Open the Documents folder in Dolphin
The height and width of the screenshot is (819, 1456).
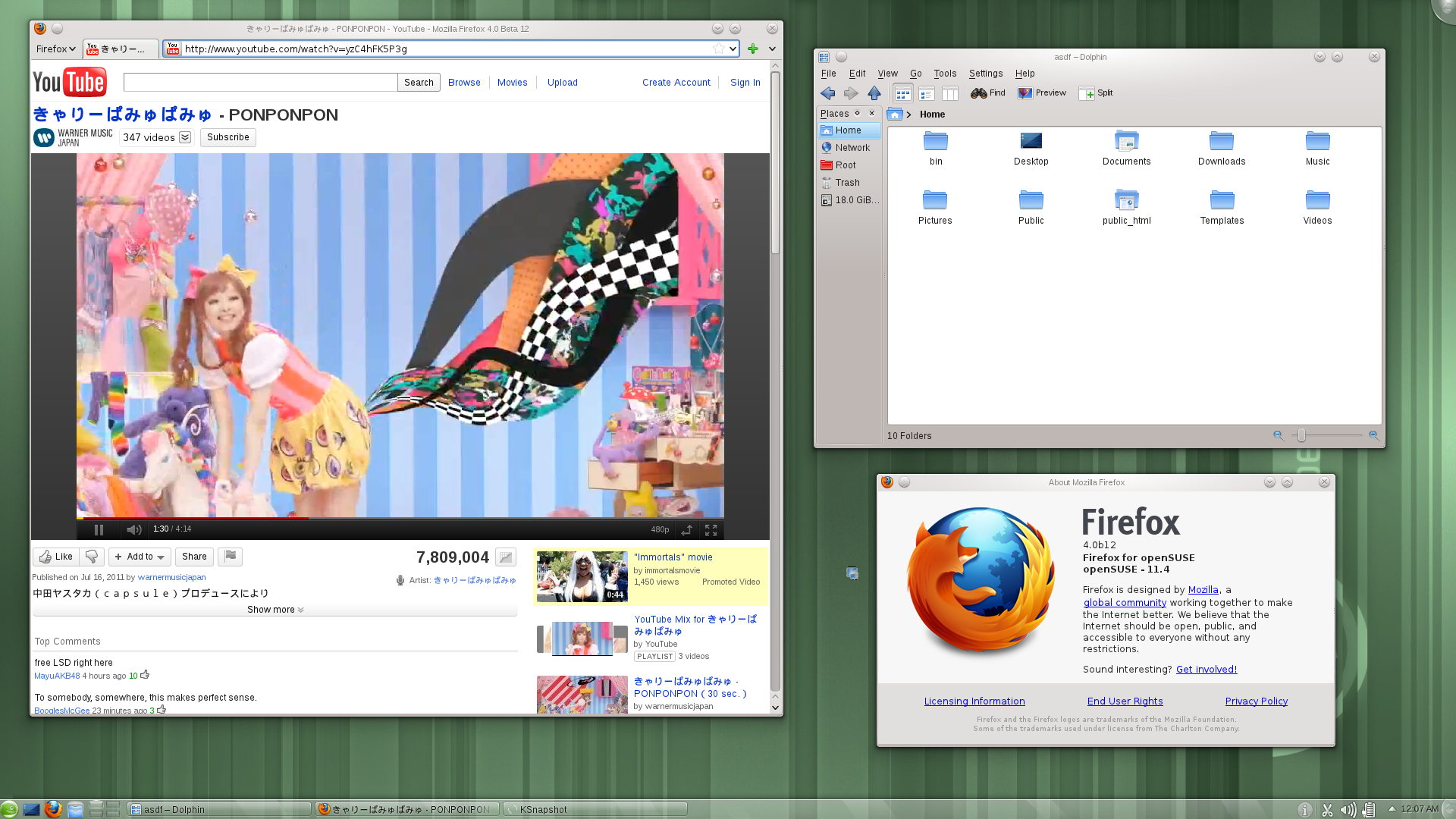[x=1127, y=148]
